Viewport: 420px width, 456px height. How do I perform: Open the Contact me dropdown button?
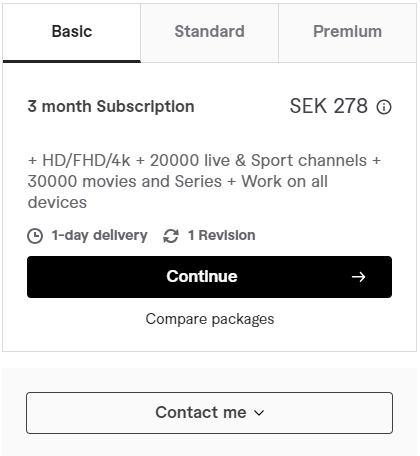pyautogui.click(x=209, y=413)
